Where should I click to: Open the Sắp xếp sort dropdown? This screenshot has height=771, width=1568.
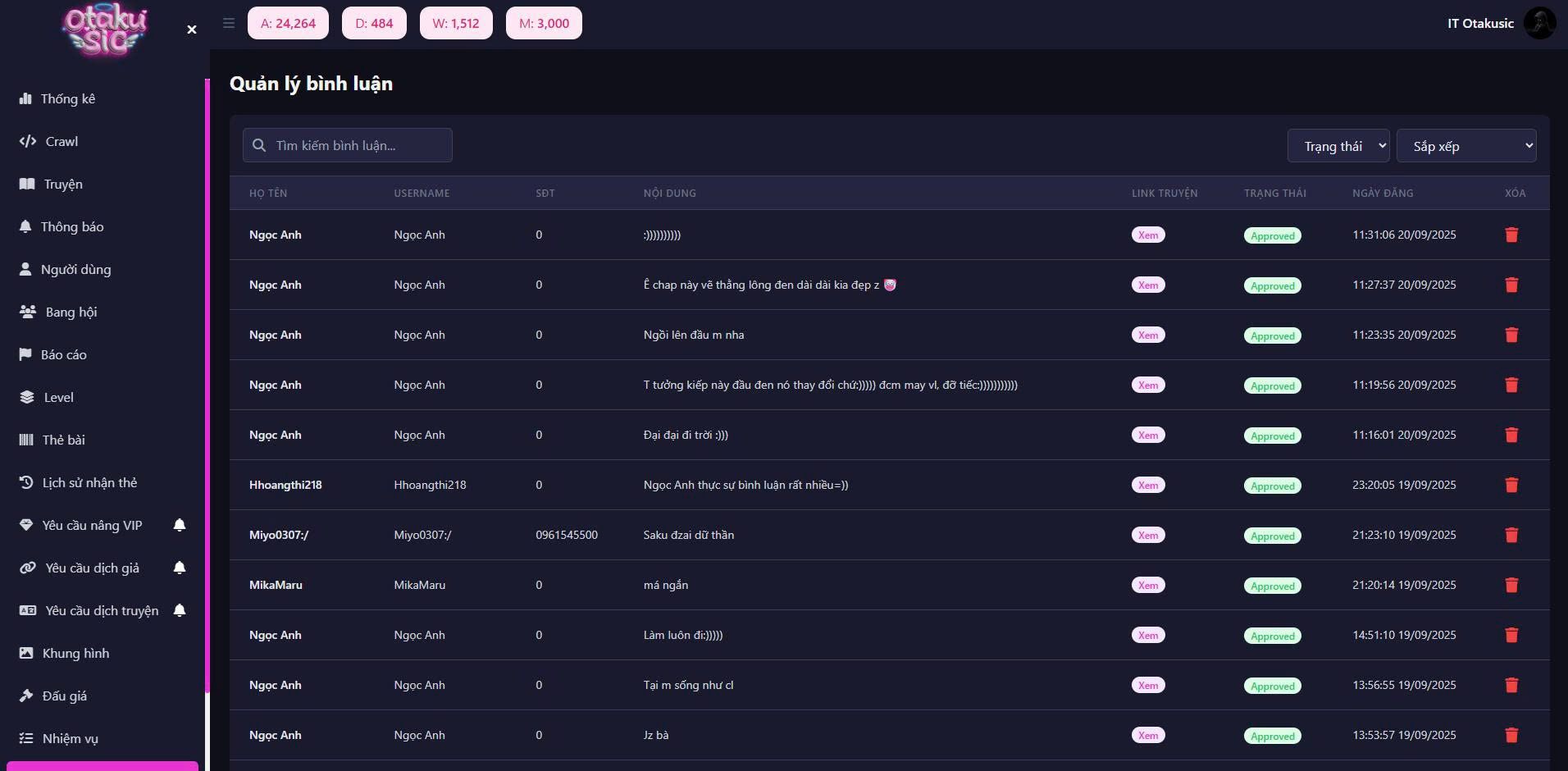click(1465, 146)
